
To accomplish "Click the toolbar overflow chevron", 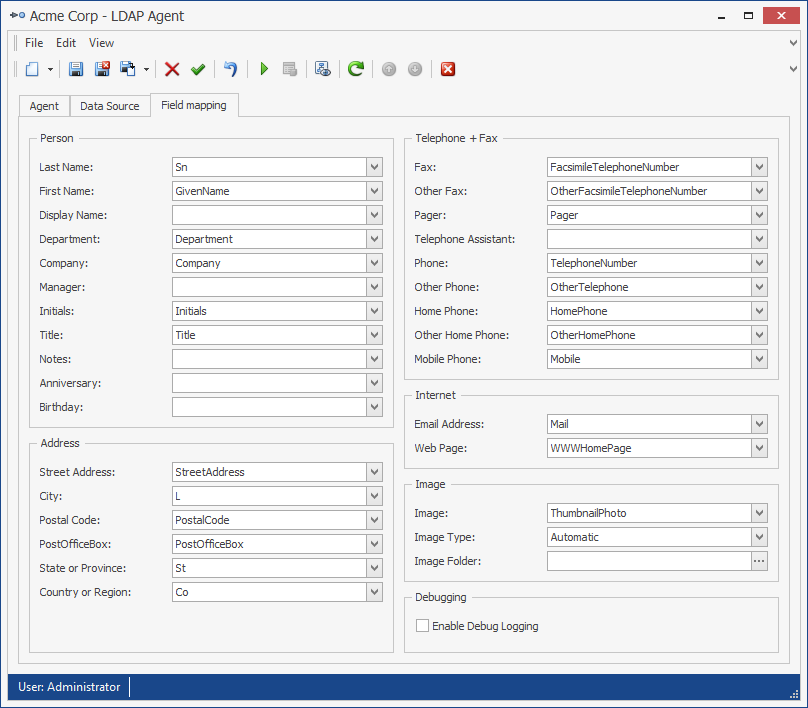I will 794,69.
